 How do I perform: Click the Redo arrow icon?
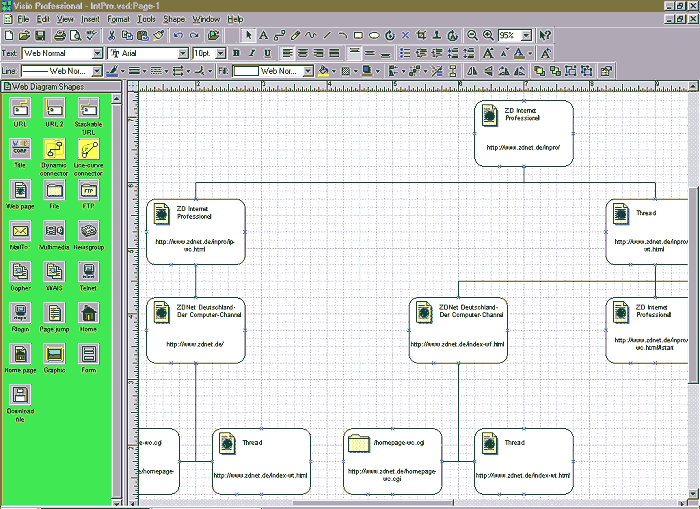tap(194, 35)
